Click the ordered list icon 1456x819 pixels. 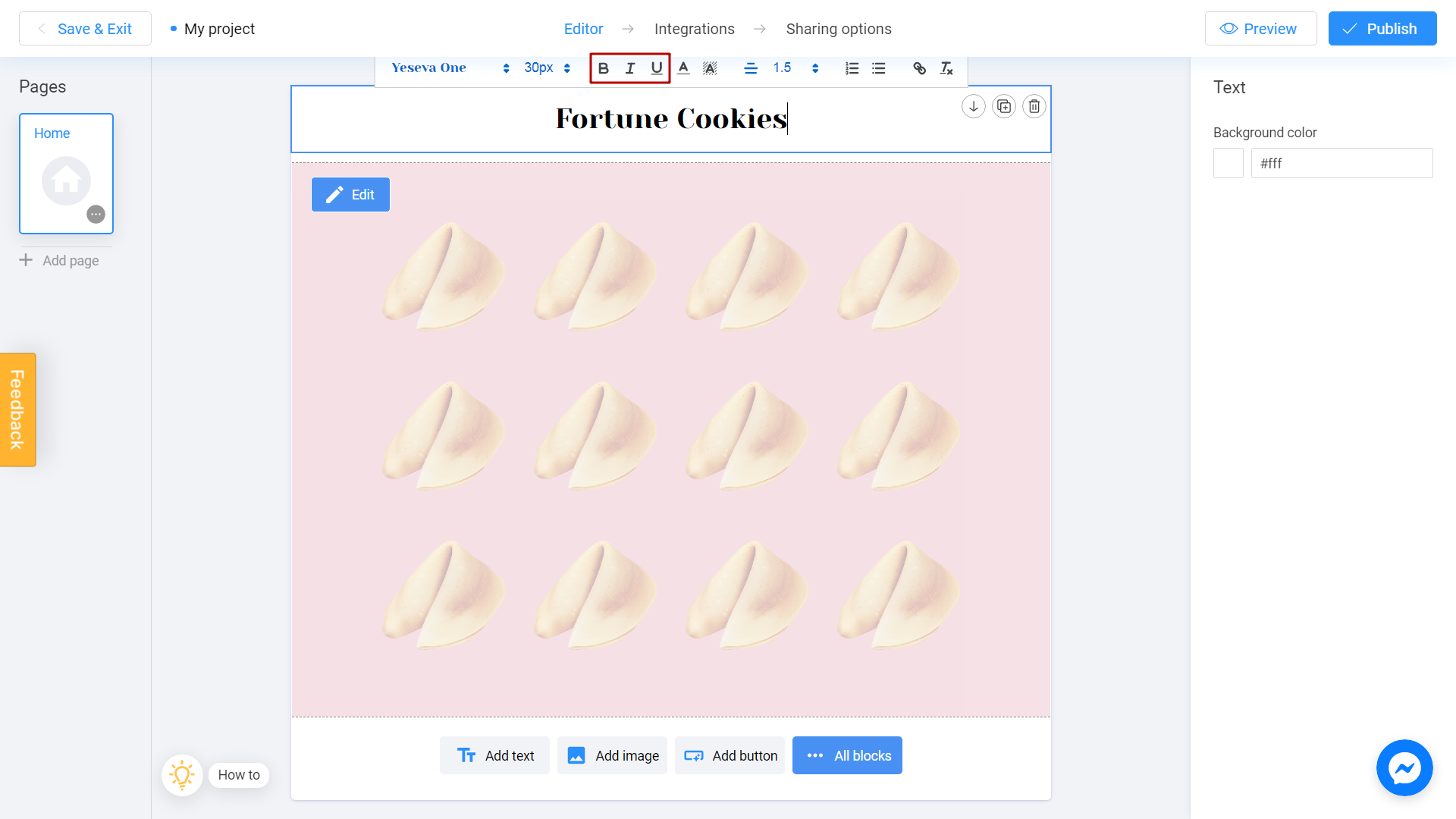852,68
